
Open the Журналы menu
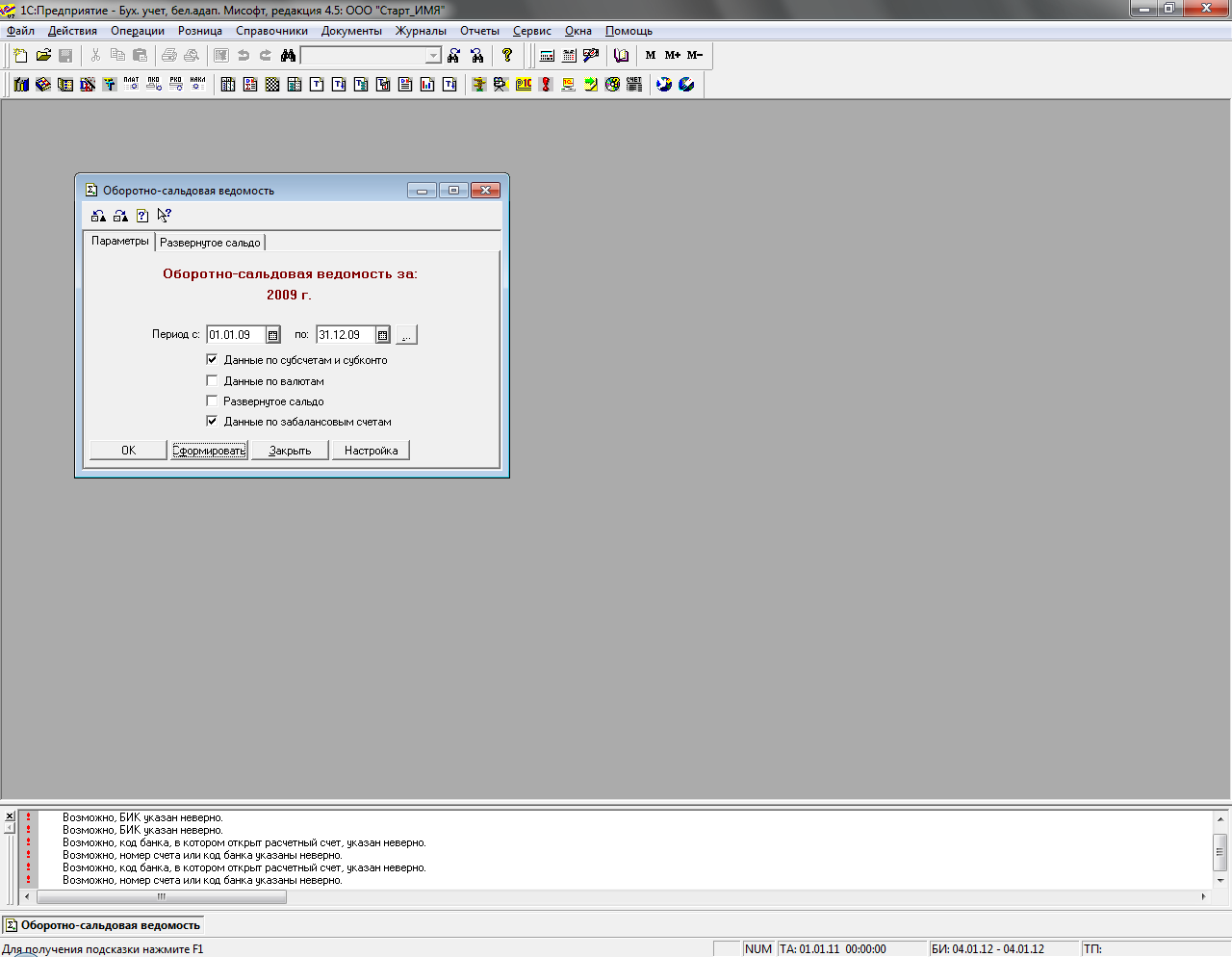click(421, 31)
